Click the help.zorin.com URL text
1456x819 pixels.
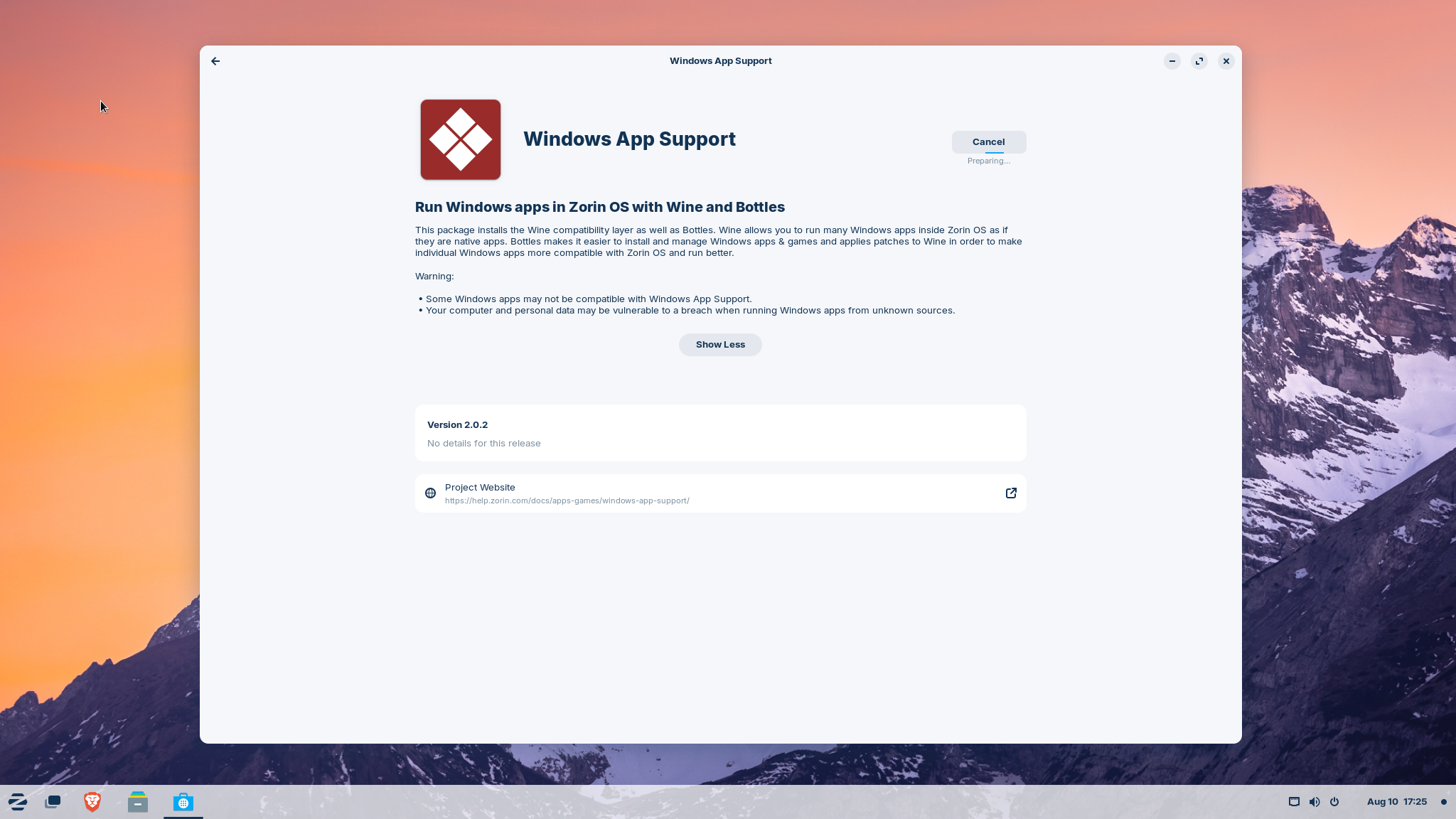pos(567,500)
